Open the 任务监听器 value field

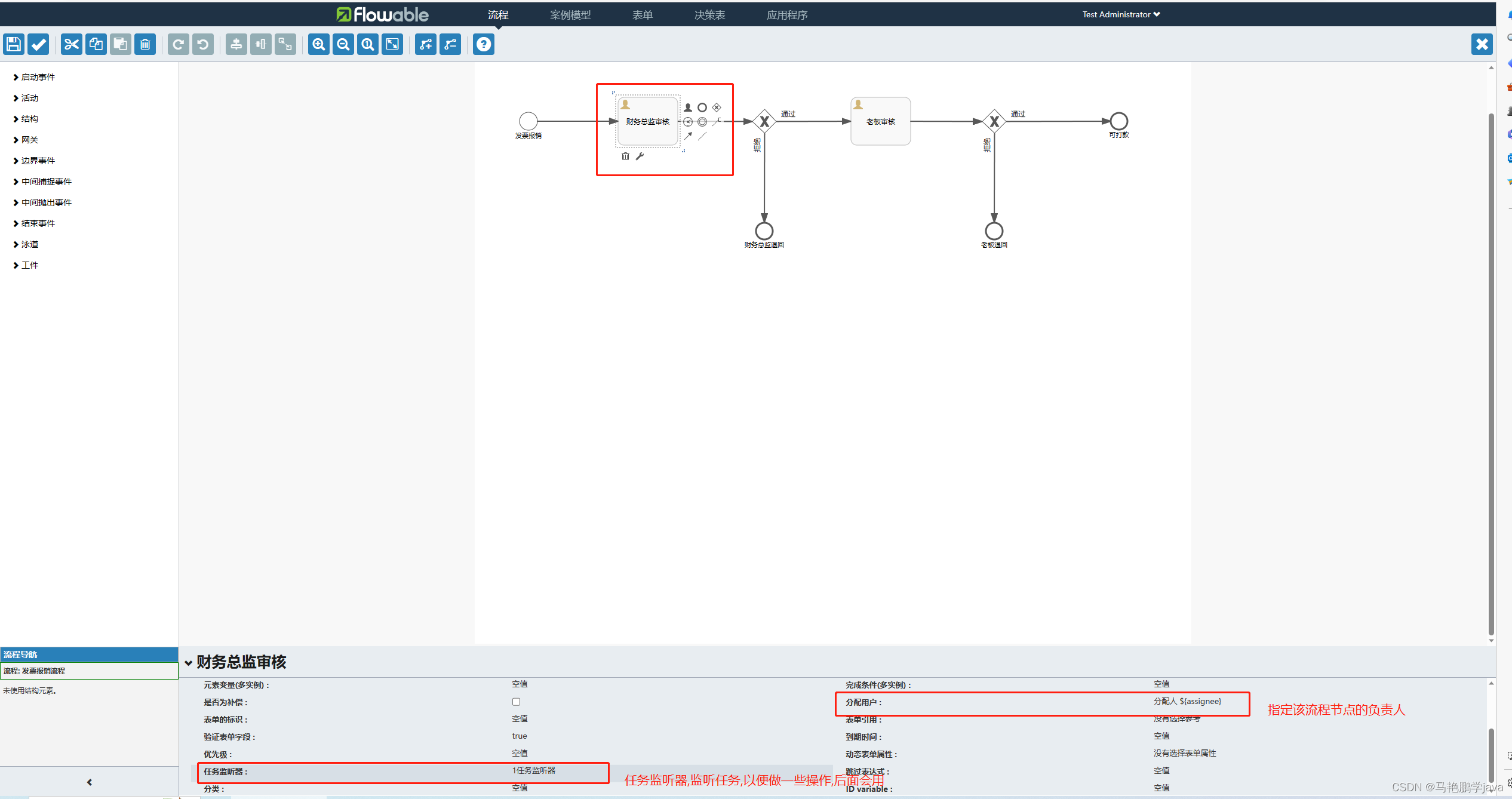(x=534, y=771)
